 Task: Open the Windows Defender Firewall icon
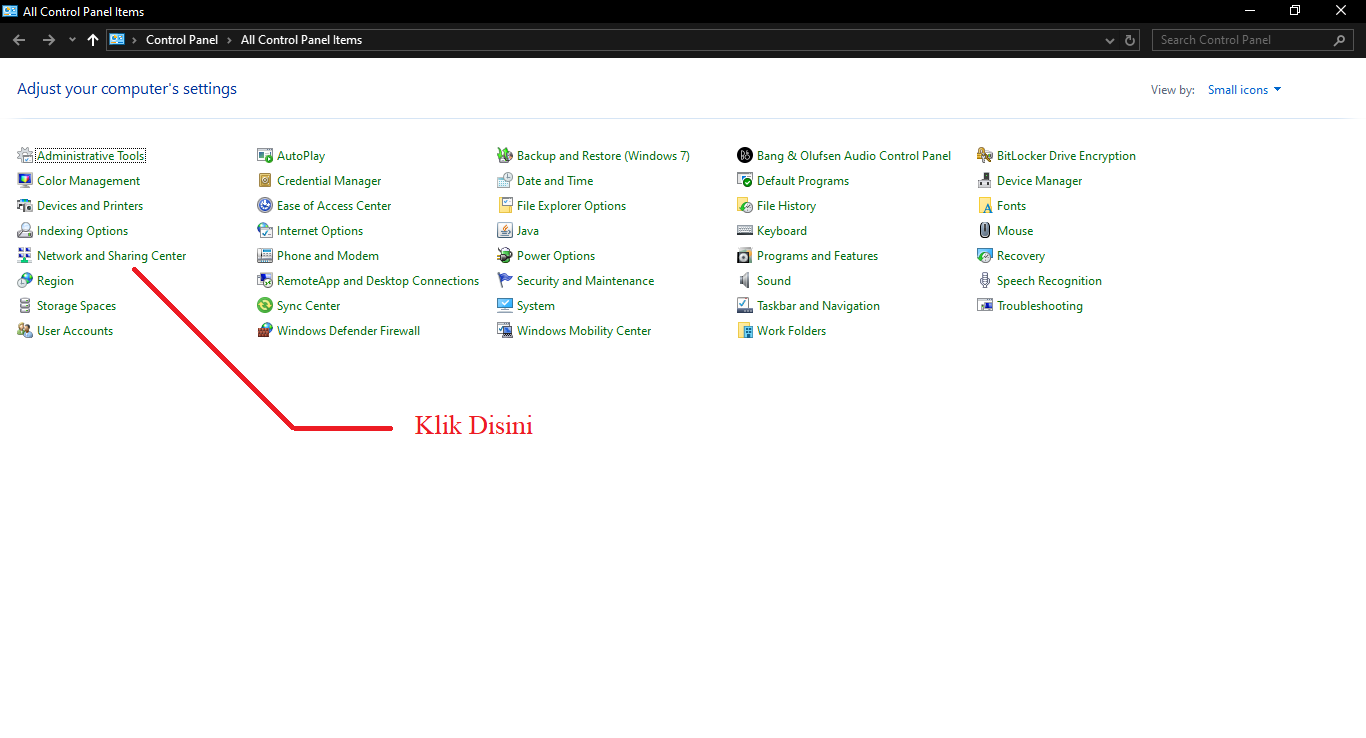coord(265,331)
